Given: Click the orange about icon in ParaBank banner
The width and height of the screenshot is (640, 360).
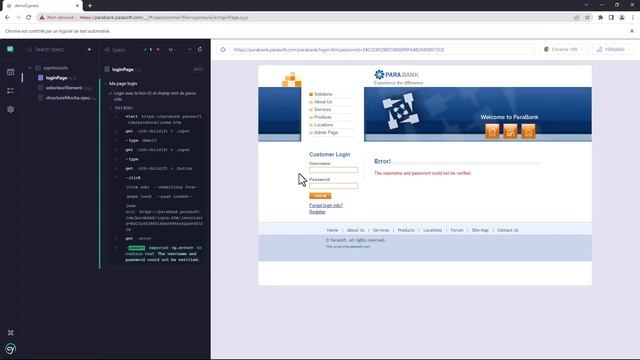Looking at the screenshot, I should (510, 132).
